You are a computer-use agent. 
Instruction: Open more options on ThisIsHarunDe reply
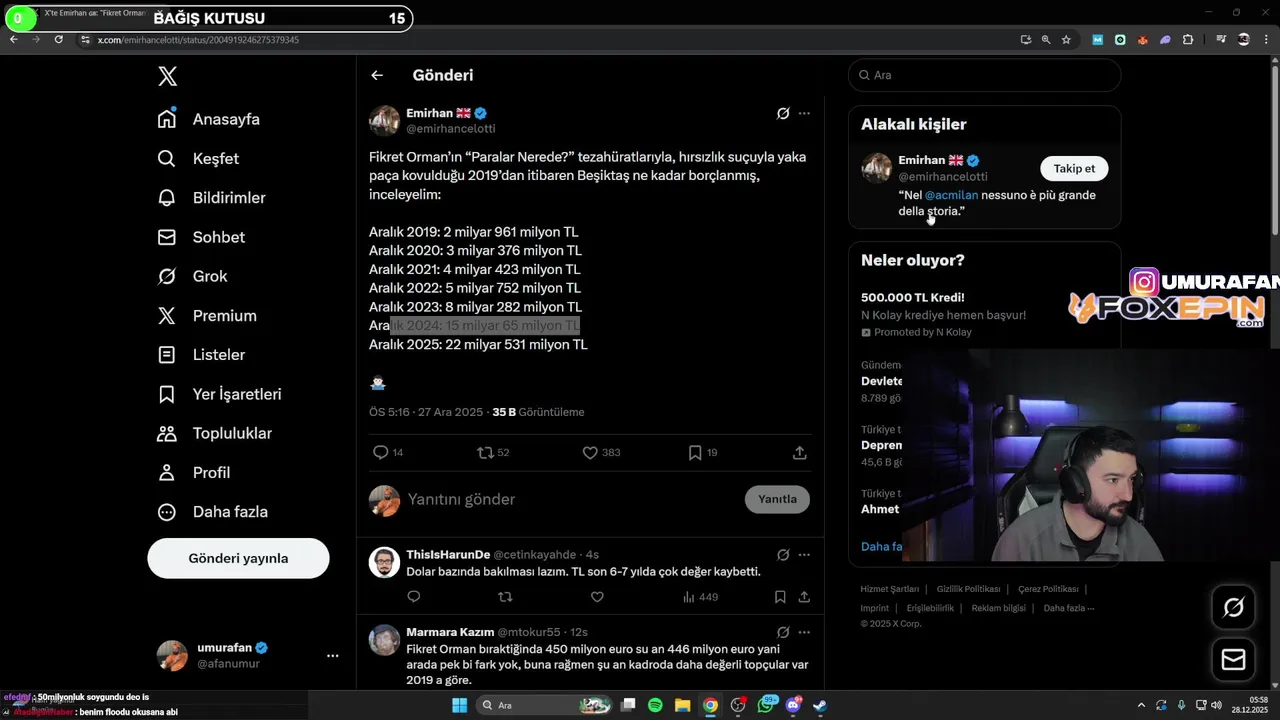tap(804, 555)
